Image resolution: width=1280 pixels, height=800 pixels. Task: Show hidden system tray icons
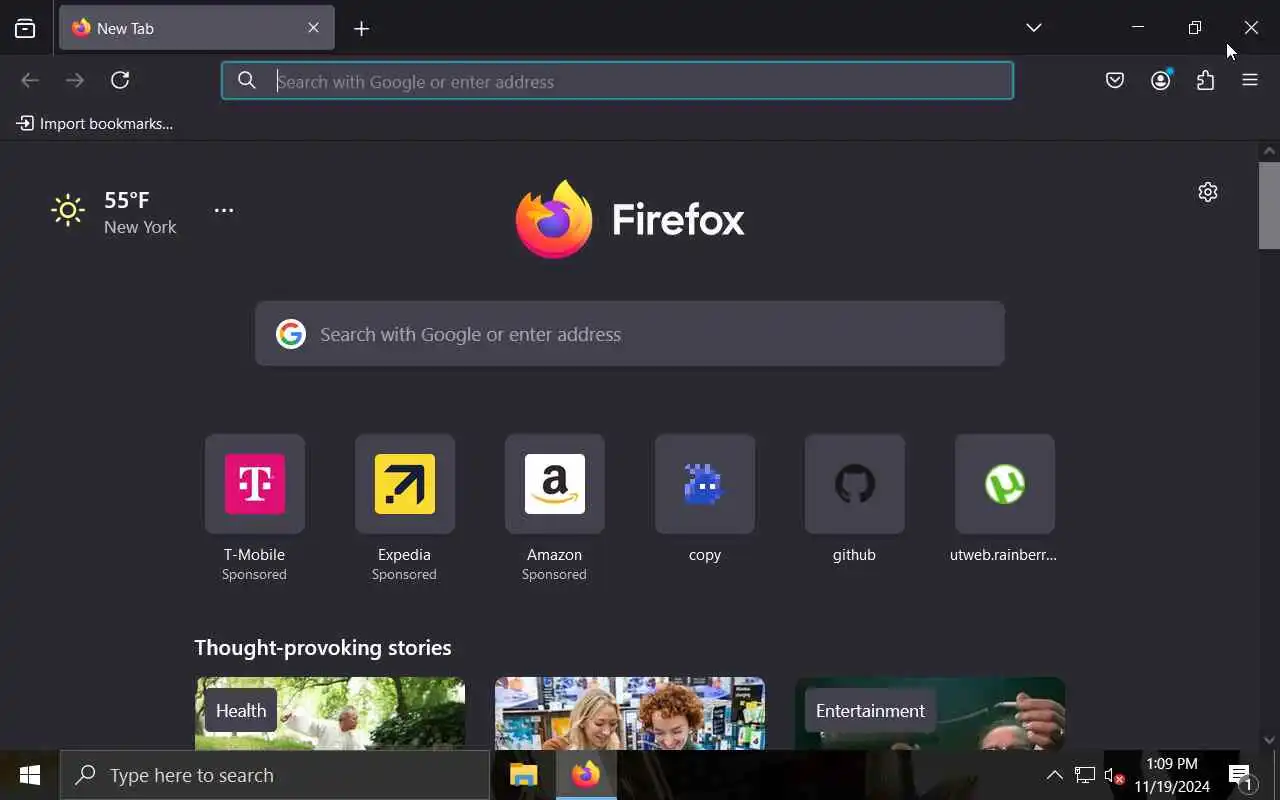tap(1054, 775)
